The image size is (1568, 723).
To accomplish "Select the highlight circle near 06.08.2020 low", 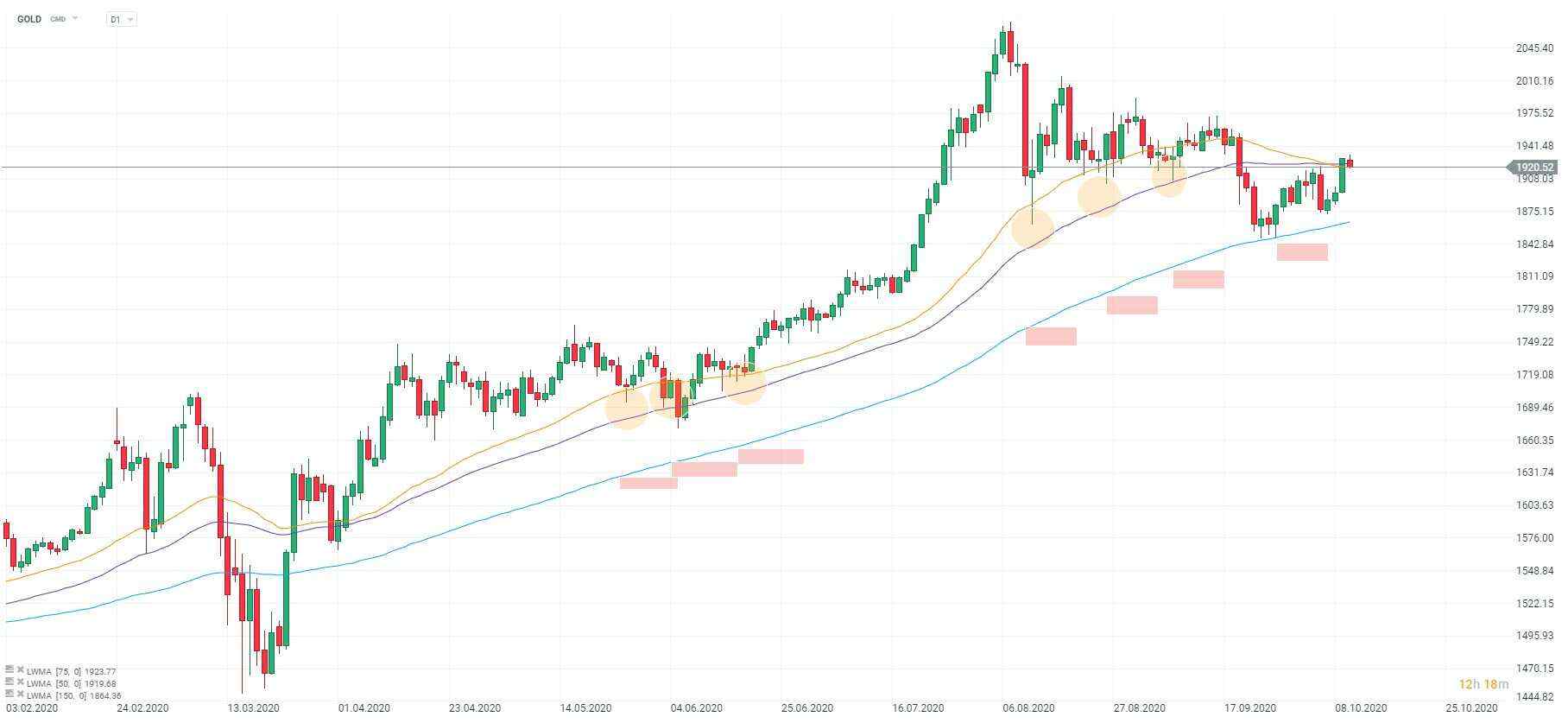I will pos(1033,228).
